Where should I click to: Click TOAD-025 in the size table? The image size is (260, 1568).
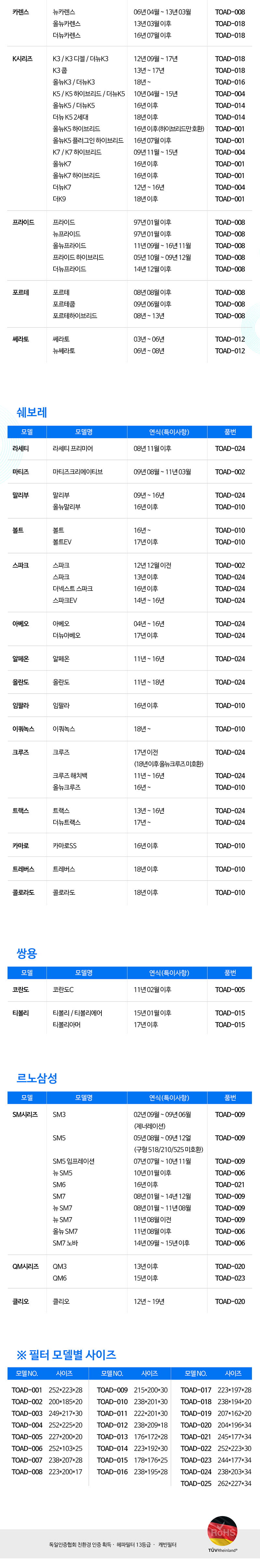point(196,1483)
